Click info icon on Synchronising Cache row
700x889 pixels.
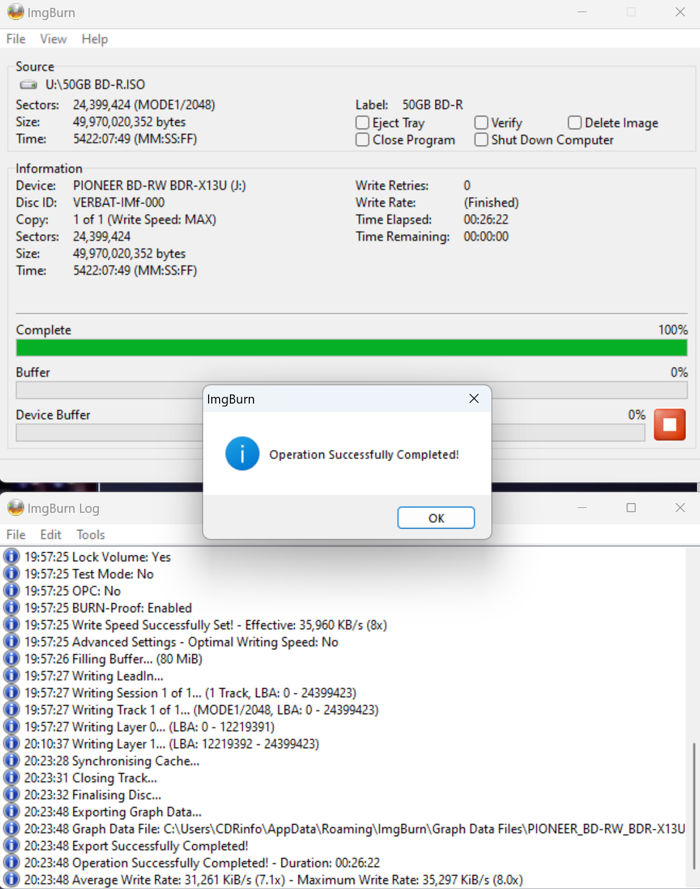(x=11, y=760)
